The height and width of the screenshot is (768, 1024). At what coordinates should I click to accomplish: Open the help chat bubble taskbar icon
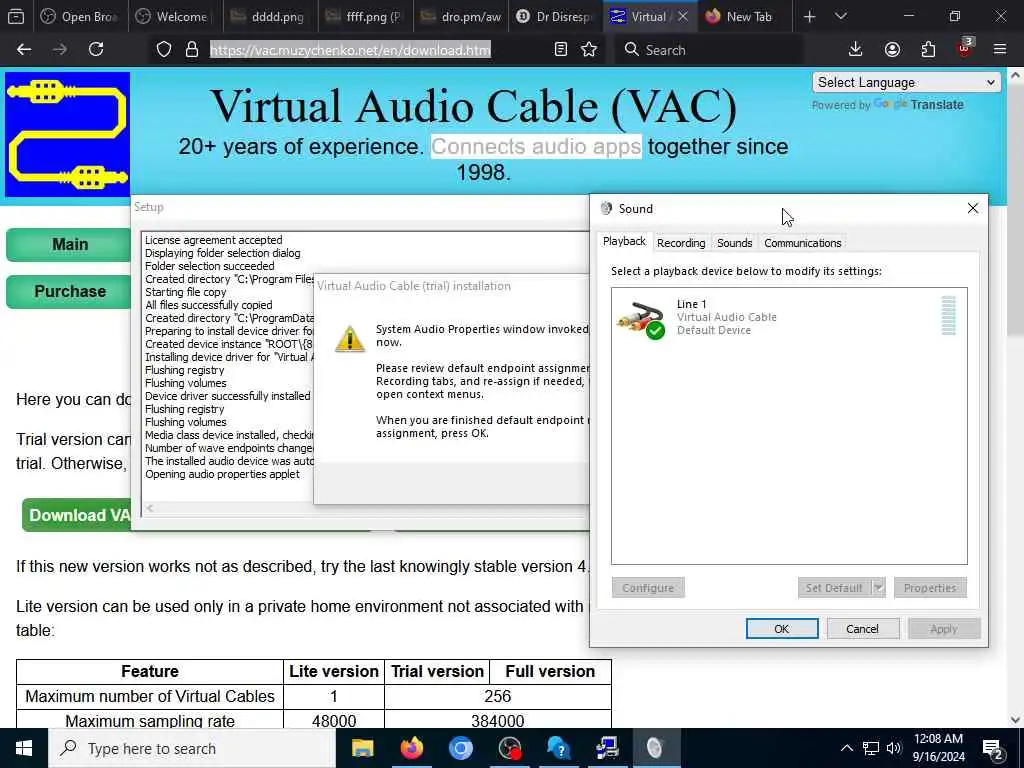558,748
